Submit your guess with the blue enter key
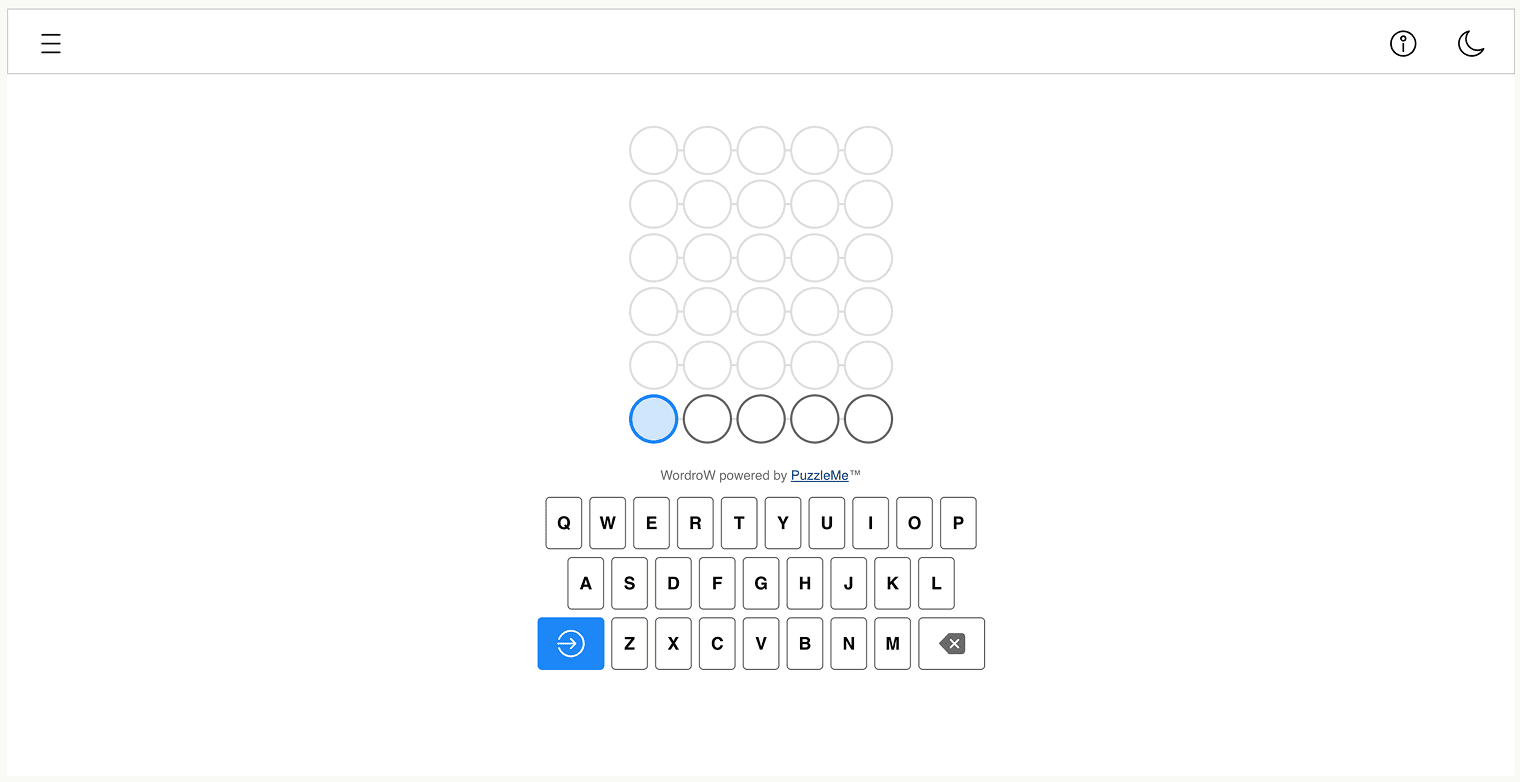 570,643
